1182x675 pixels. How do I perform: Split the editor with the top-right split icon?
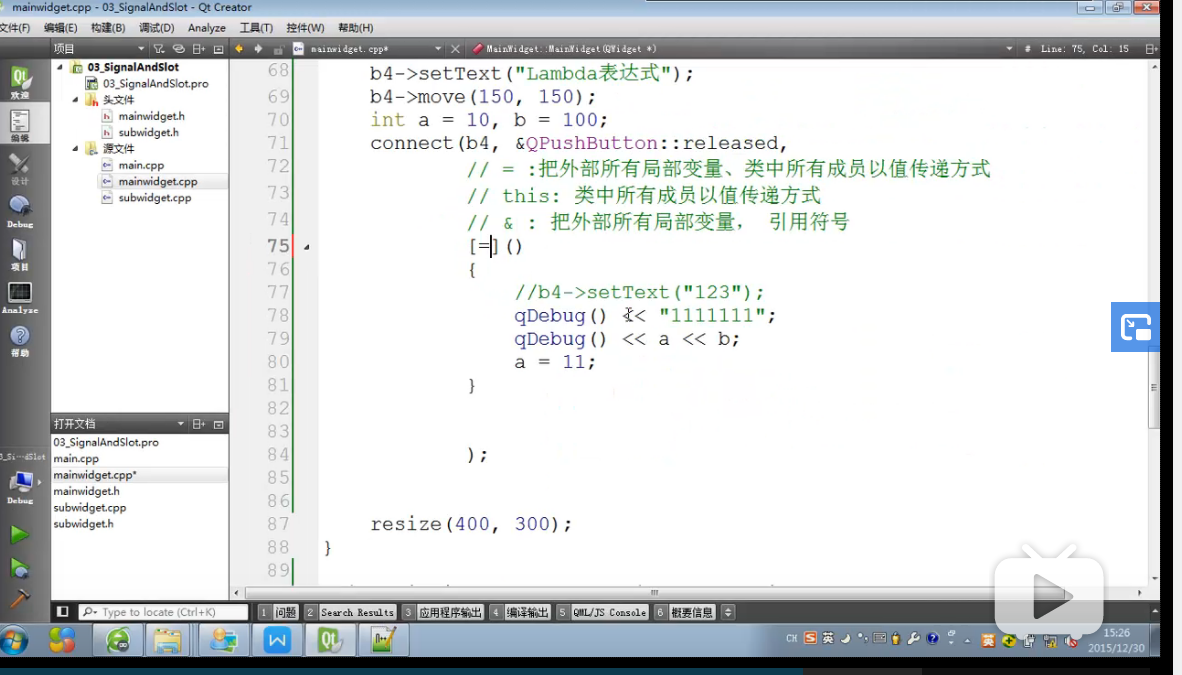pos(1151,48)
